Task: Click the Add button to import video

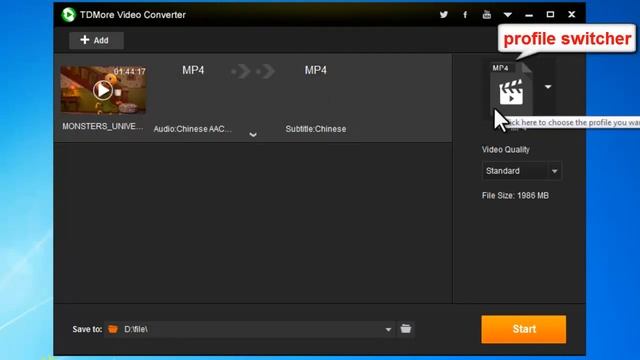Action: pos(96,40)
